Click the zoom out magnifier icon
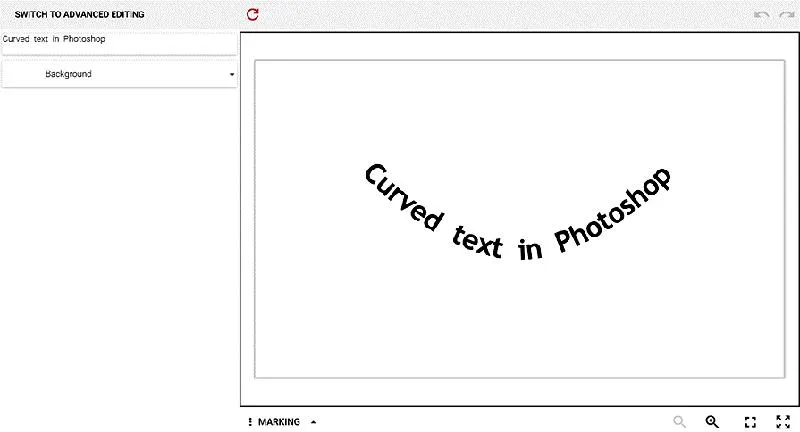 pos(679,422)
